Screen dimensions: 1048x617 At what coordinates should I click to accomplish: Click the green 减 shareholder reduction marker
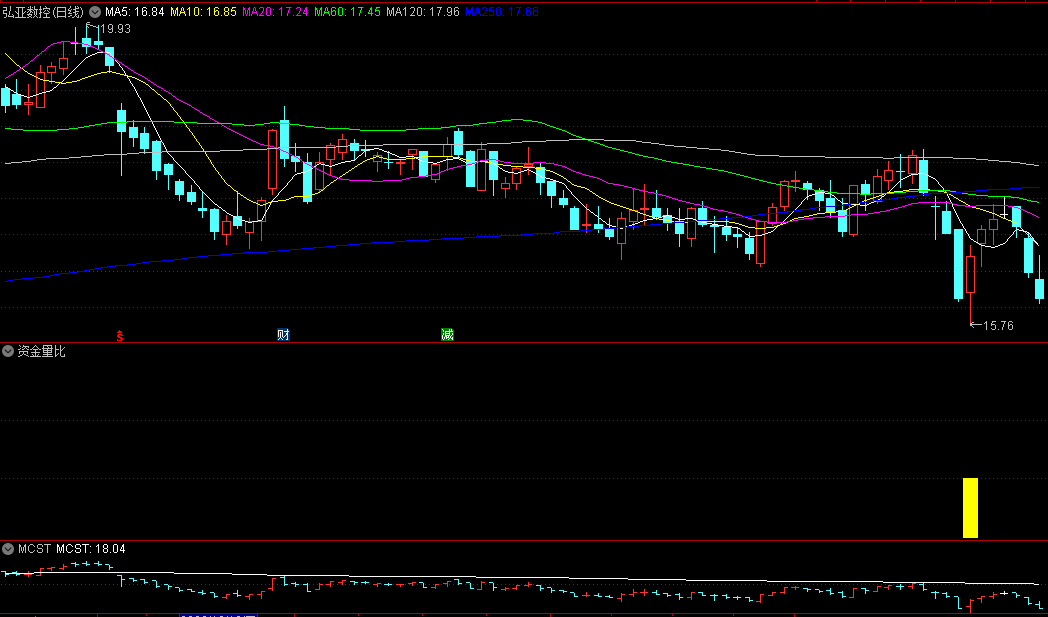pyautogui.click(x=447, y=335)
